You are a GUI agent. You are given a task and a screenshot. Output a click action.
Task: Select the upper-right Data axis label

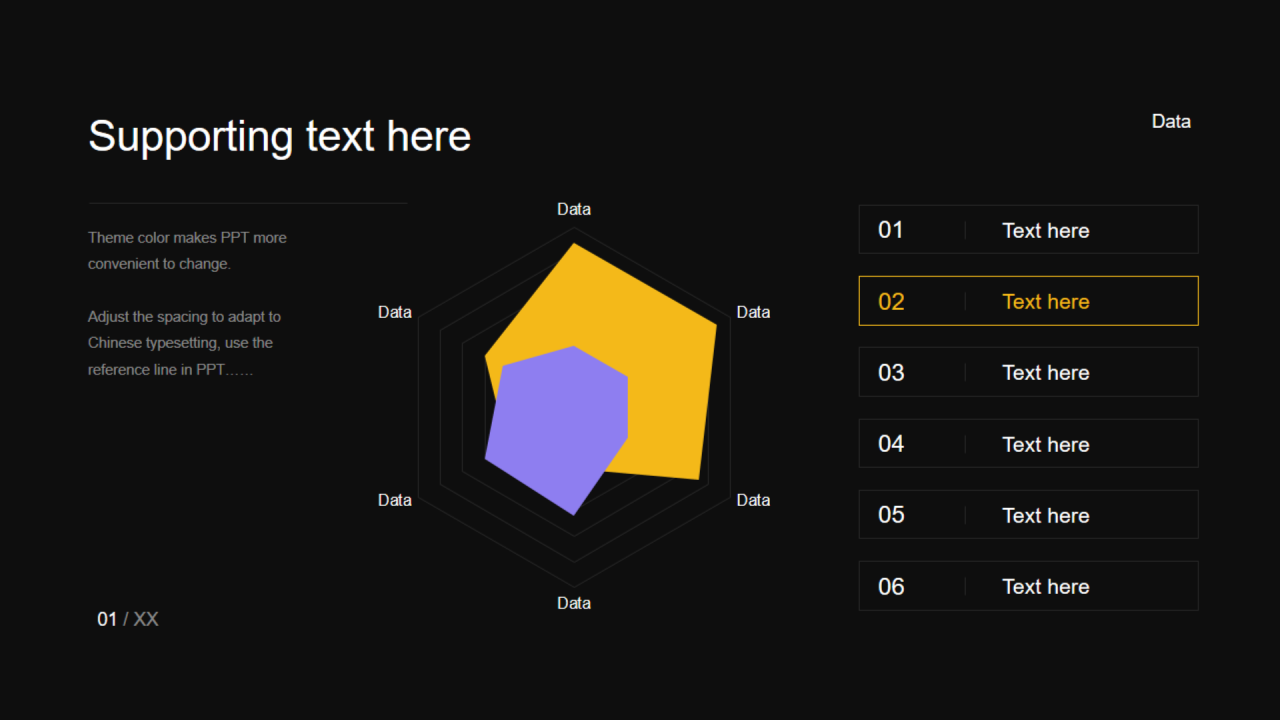point(753,312)
